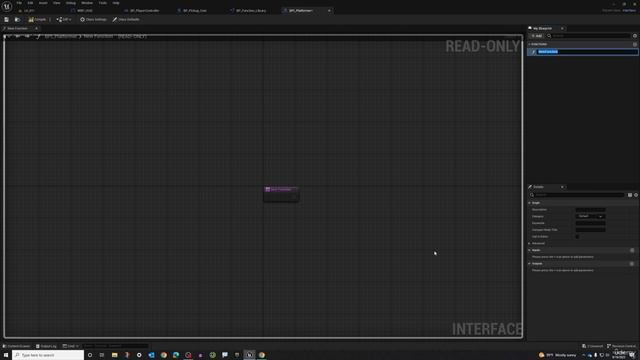The image size is (640, 360).
Task: Close the My Blueprint panel
Action: tap(562, 29)
